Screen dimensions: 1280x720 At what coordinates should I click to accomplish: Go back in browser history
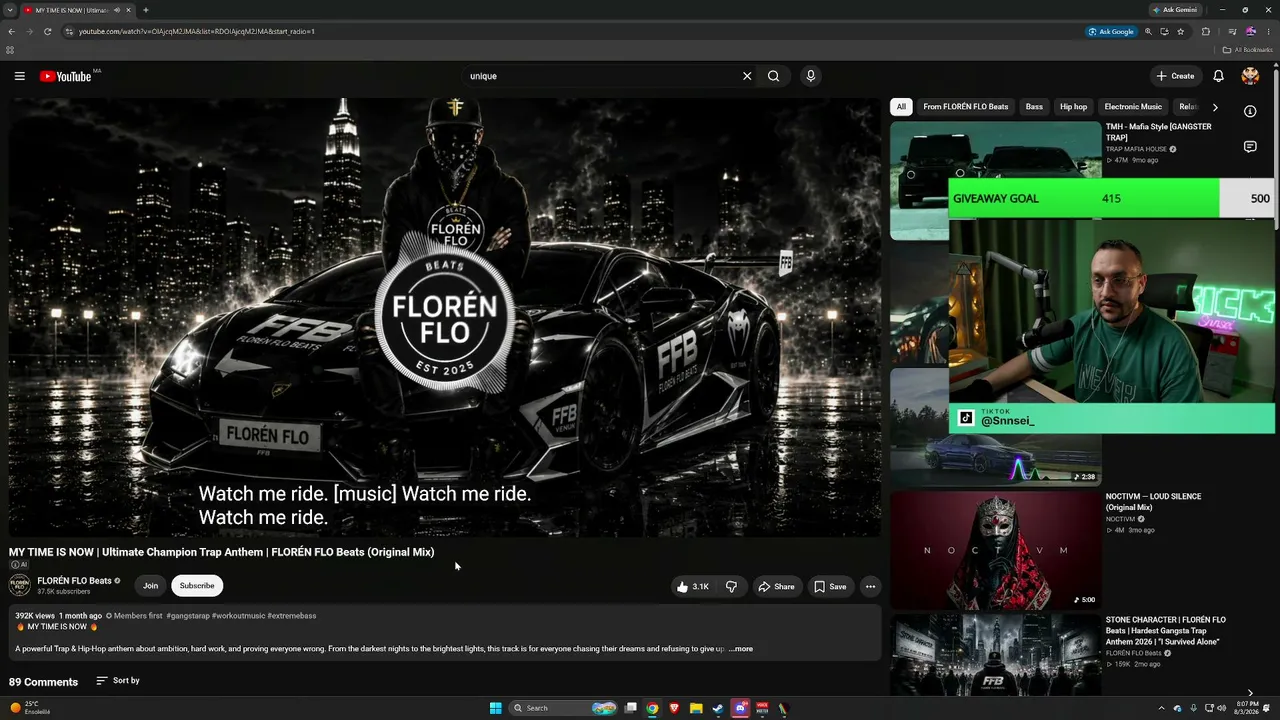pyautogui.click(x=11, y=31)
